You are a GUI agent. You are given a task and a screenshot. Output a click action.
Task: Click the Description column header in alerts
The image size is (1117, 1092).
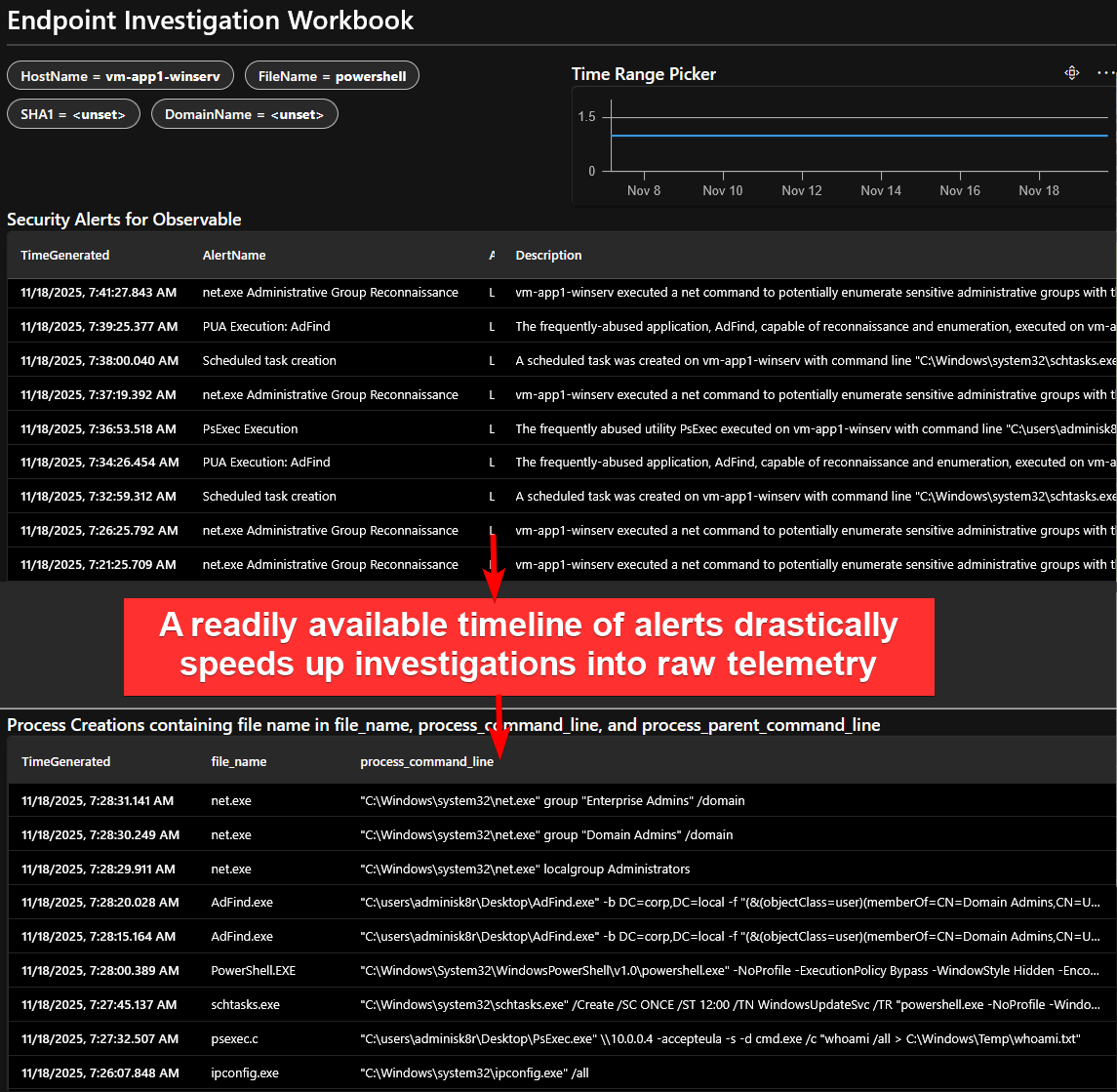(x=548, y=256)
